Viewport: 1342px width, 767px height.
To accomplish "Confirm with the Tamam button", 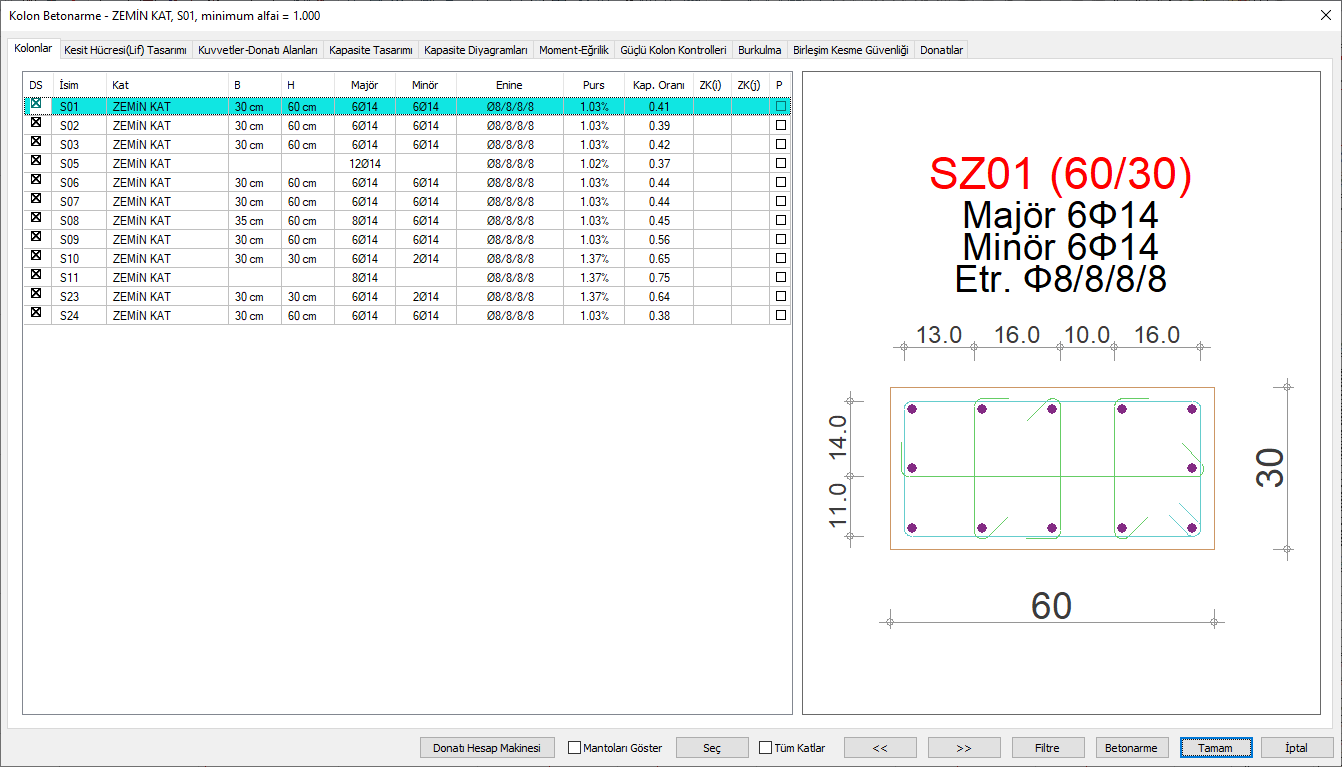I will click(1215, 748).
